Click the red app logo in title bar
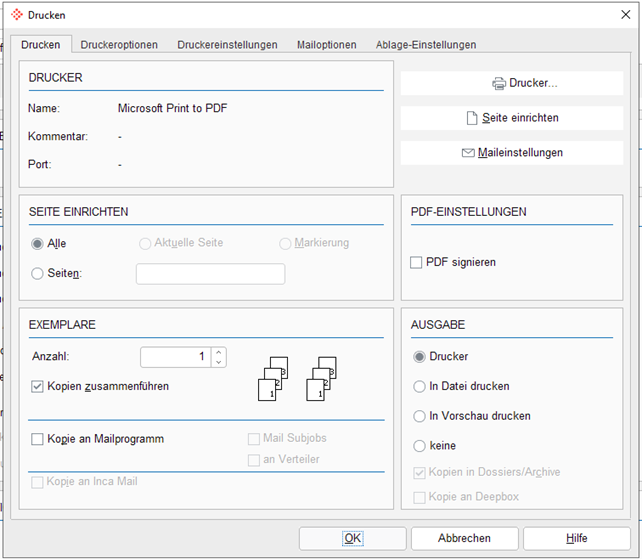 (x=17, y=15)
